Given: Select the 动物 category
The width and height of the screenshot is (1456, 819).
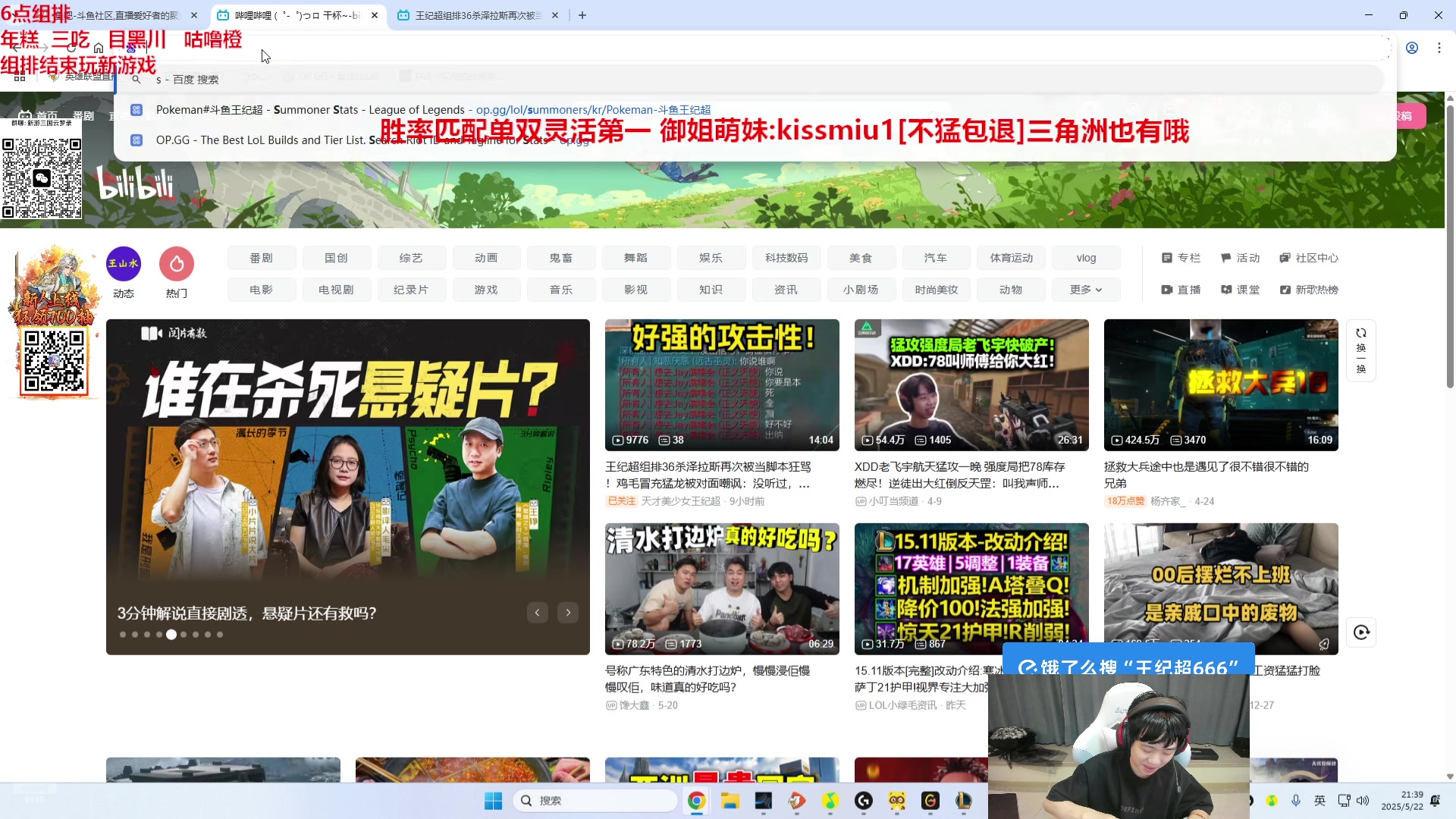Looking at the screenshot, I should pos(1012,290).
